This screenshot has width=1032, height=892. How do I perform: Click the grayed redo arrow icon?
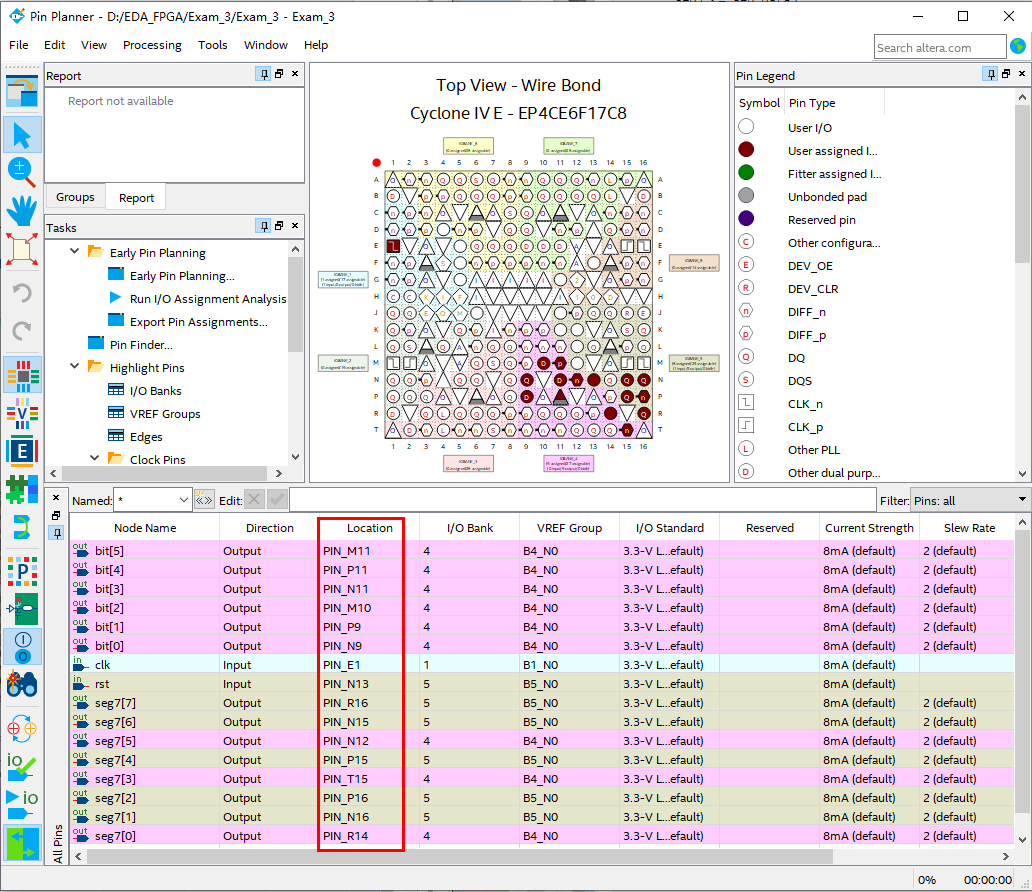(22, 330)
